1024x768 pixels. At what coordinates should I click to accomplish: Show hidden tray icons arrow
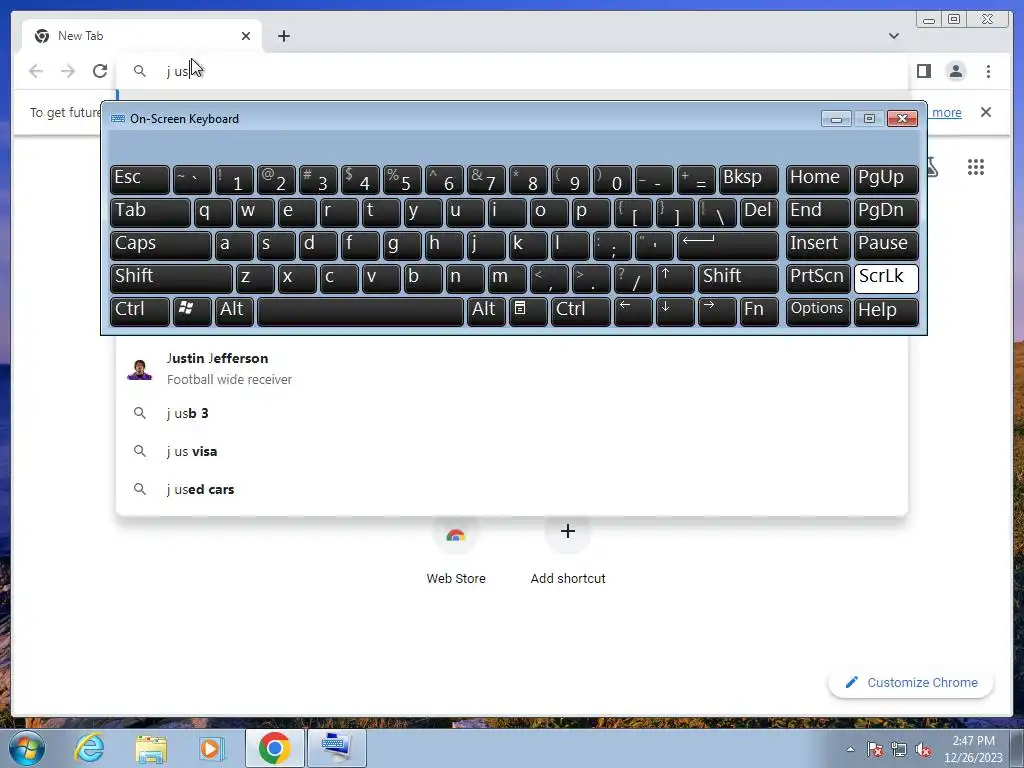tap(850, 749)
